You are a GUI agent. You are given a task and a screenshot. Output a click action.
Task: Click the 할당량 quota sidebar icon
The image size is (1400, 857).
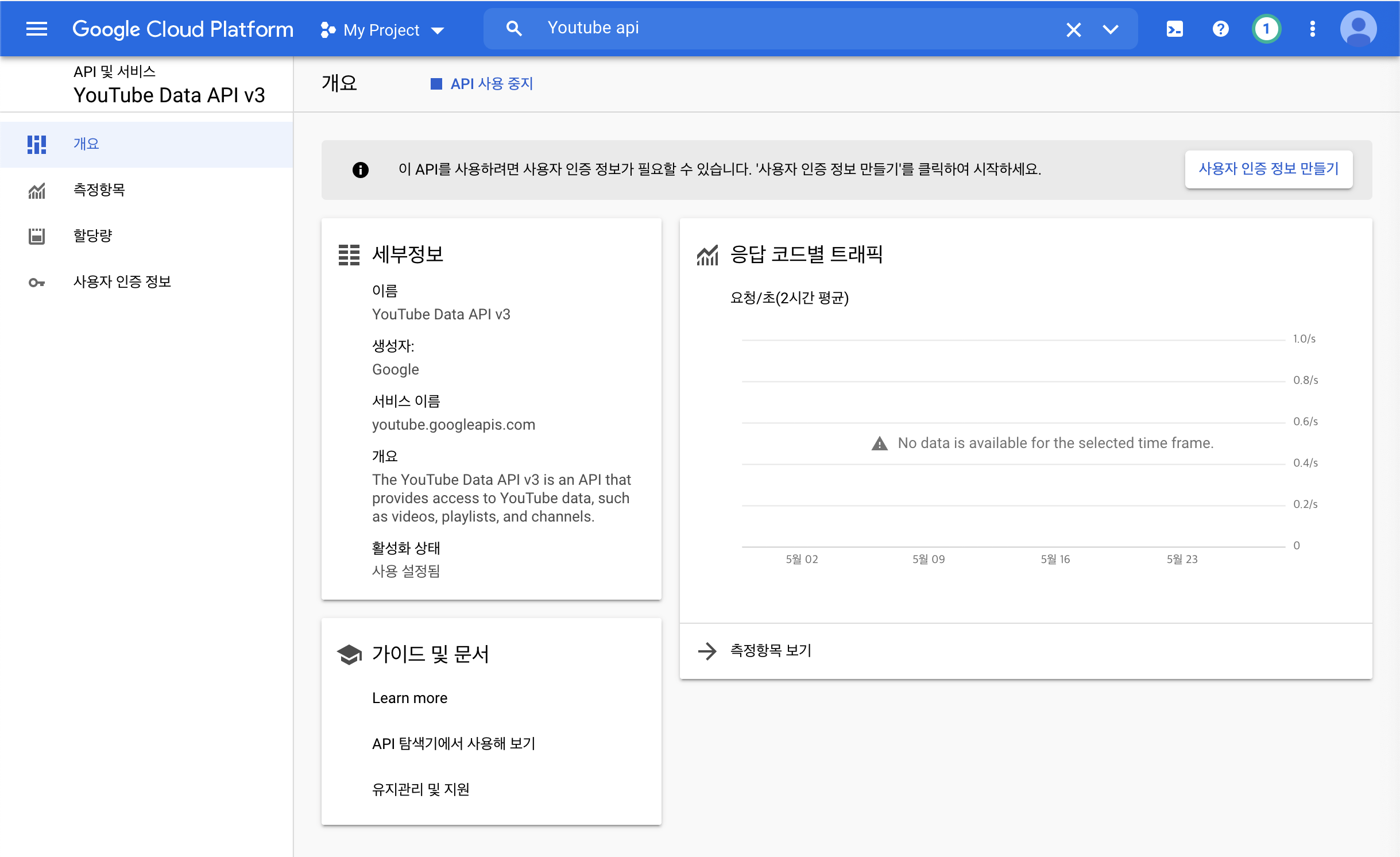click(37, 236)
